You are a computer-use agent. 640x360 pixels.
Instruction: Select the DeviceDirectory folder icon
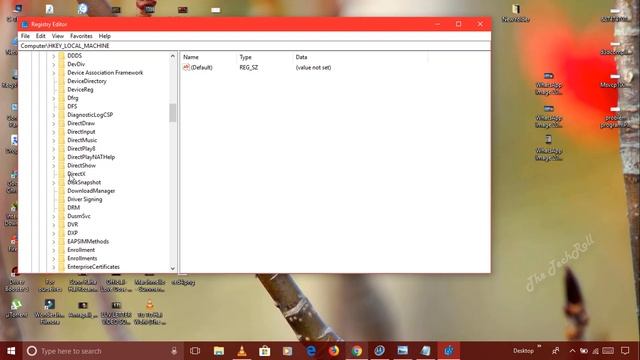(x=62, y=81)
